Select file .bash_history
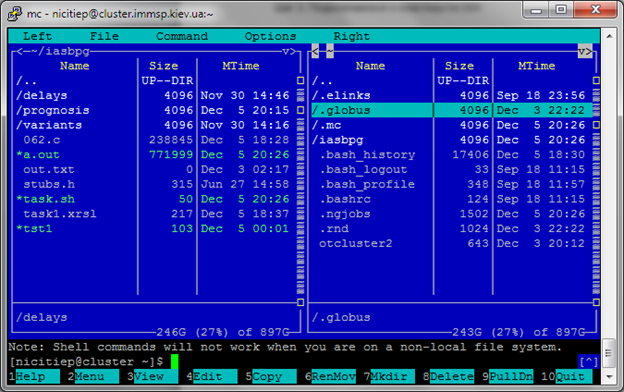This screenshot has width=624, height=392. pos(451,154)
